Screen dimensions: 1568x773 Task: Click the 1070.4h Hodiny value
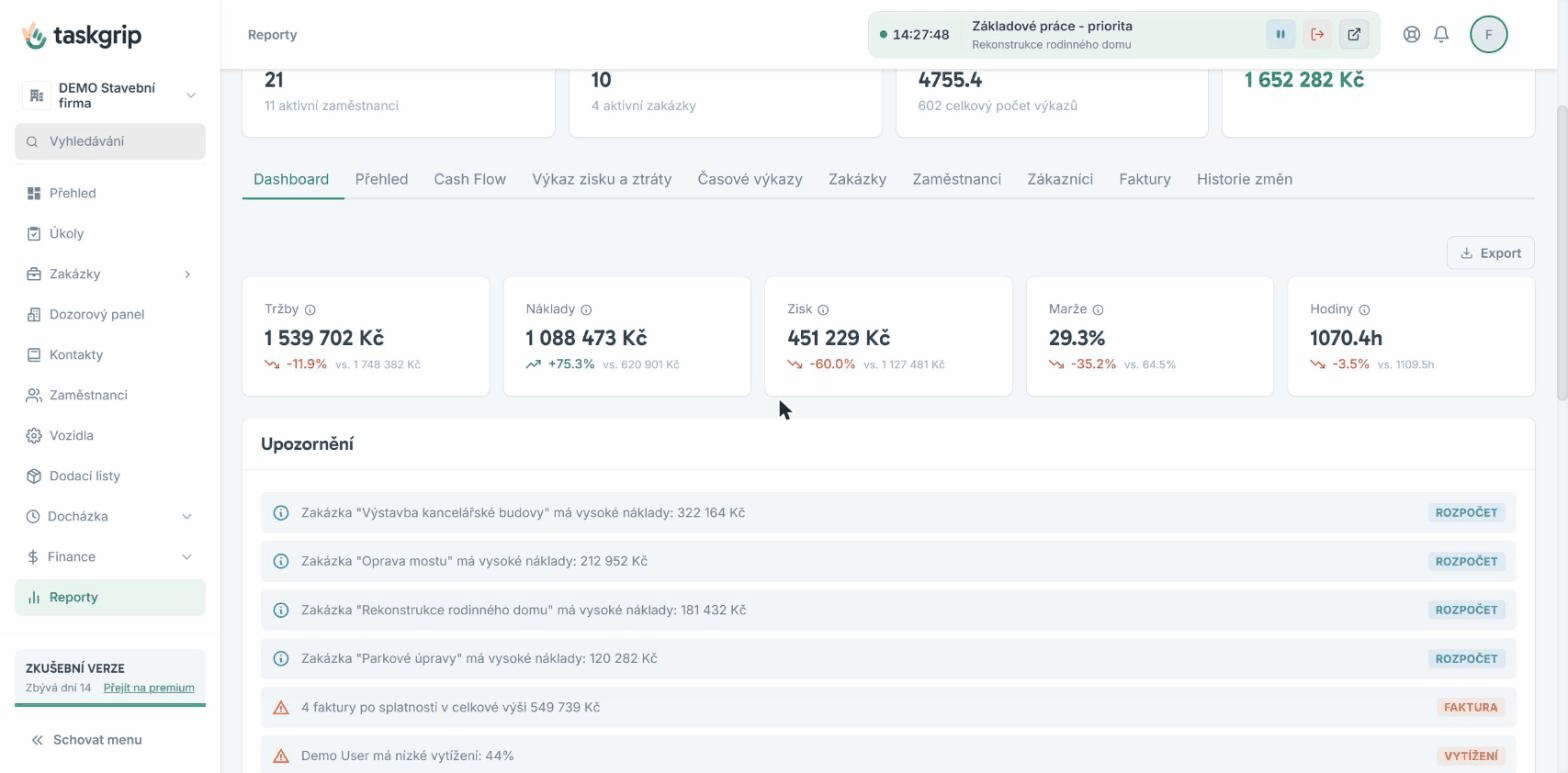(1346, 338)
